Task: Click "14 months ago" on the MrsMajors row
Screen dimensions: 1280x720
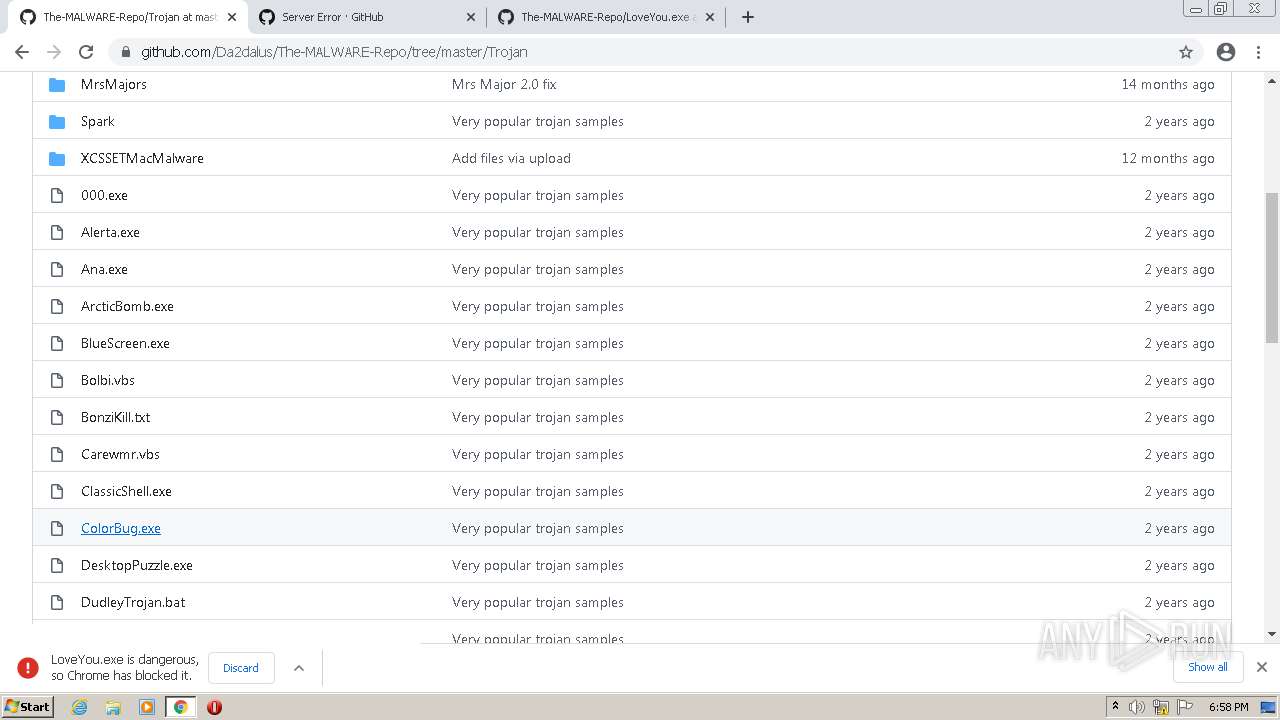Action: [x=1168, y=84]
